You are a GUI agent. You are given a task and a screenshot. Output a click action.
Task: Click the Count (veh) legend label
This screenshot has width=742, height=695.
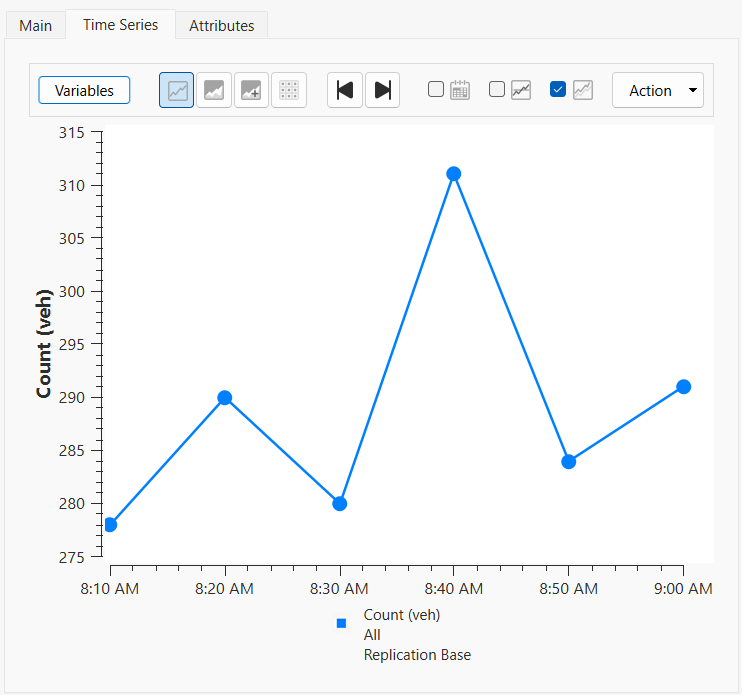[401, 615]
